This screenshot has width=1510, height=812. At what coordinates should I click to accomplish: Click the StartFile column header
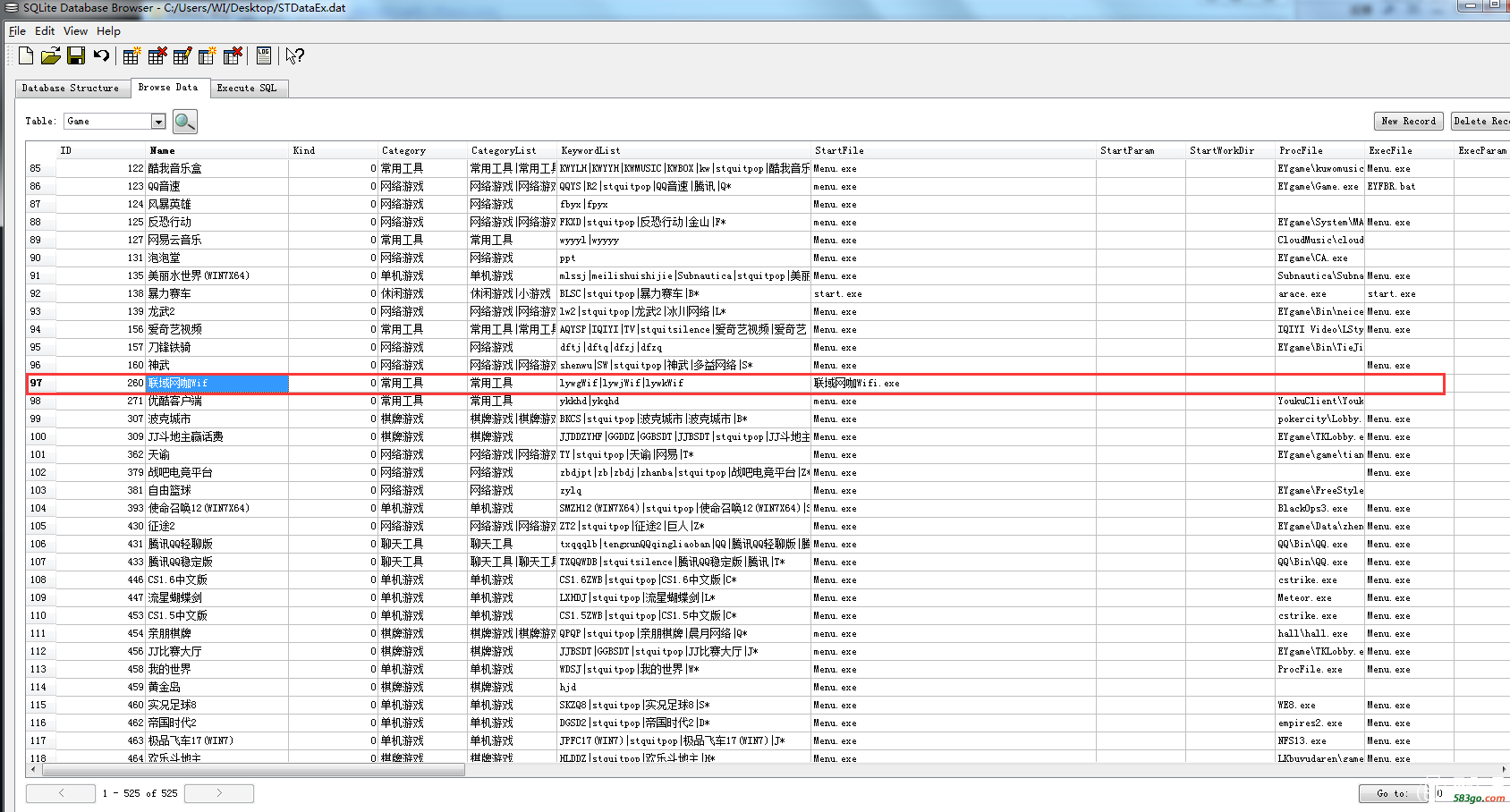(954, 150)
